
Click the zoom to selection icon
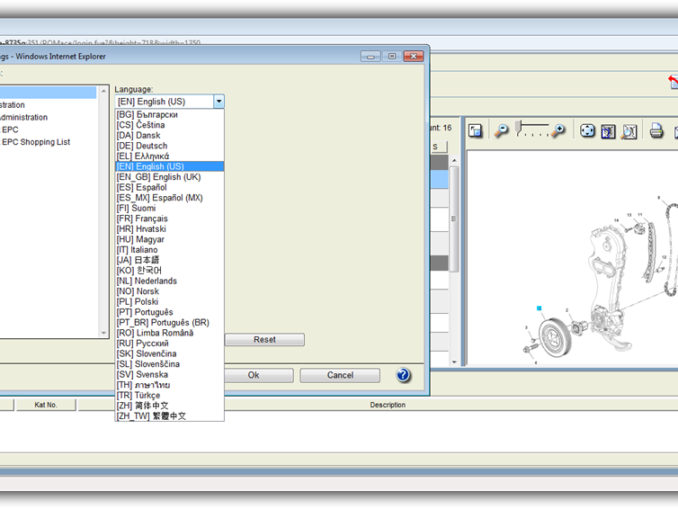(x=630, y=131)
